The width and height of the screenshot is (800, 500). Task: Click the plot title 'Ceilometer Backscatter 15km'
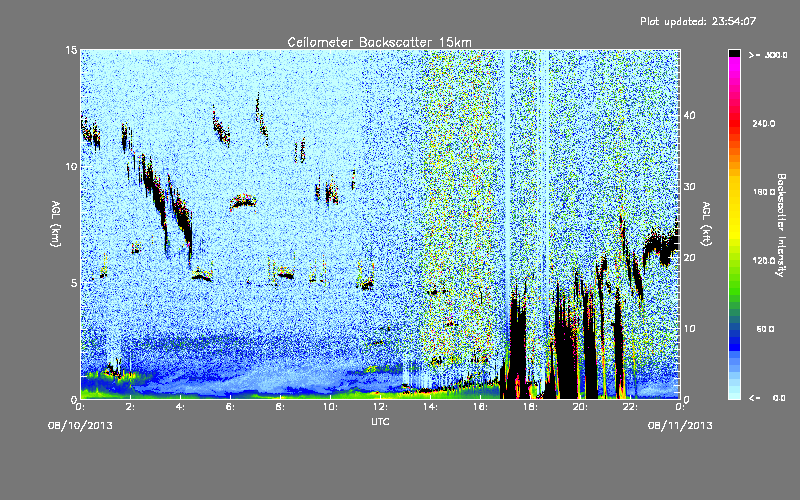(379, 42)
